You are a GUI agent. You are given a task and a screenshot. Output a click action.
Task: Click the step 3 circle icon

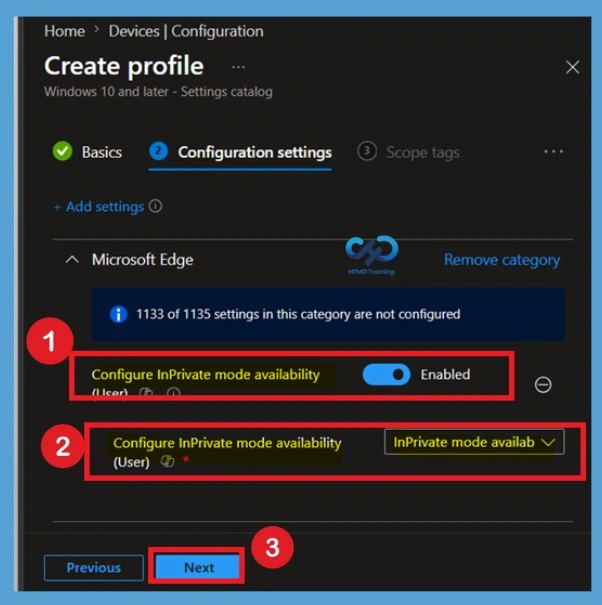click(367, 151)
